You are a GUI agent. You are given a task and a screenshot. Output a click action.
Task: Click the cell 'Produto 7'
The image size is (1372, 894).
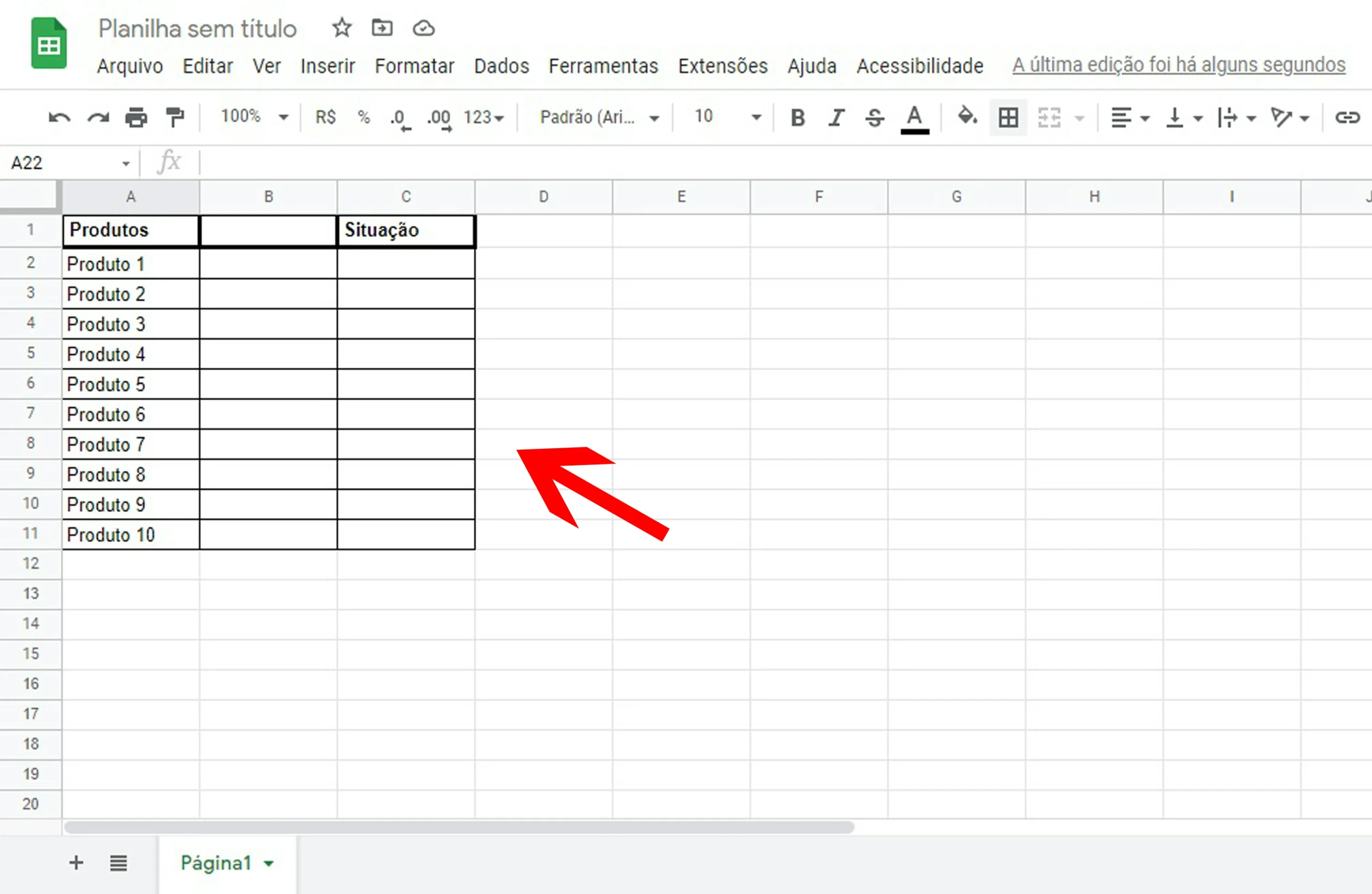tap(131, 444)
